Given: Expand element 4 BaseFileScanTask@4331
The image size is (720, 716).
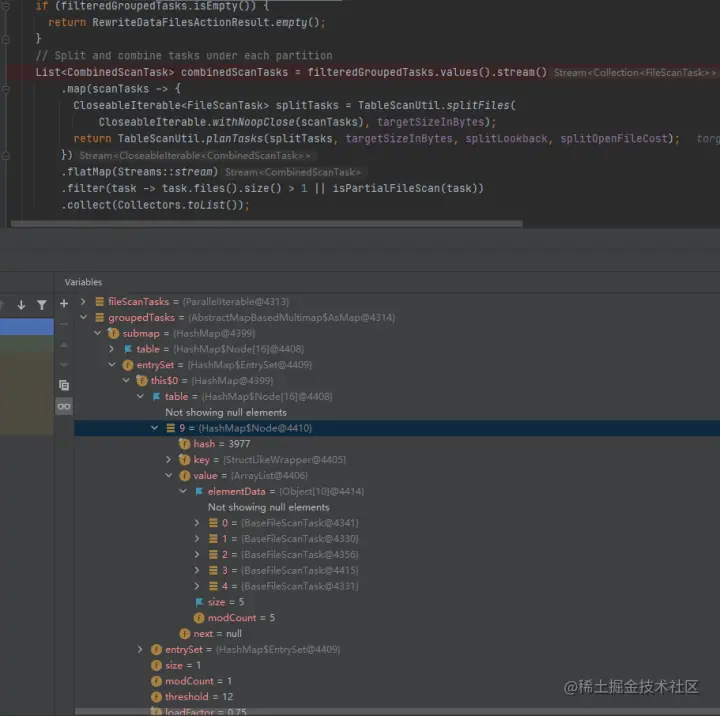Looking at the screenshot, I should point(197,586).
